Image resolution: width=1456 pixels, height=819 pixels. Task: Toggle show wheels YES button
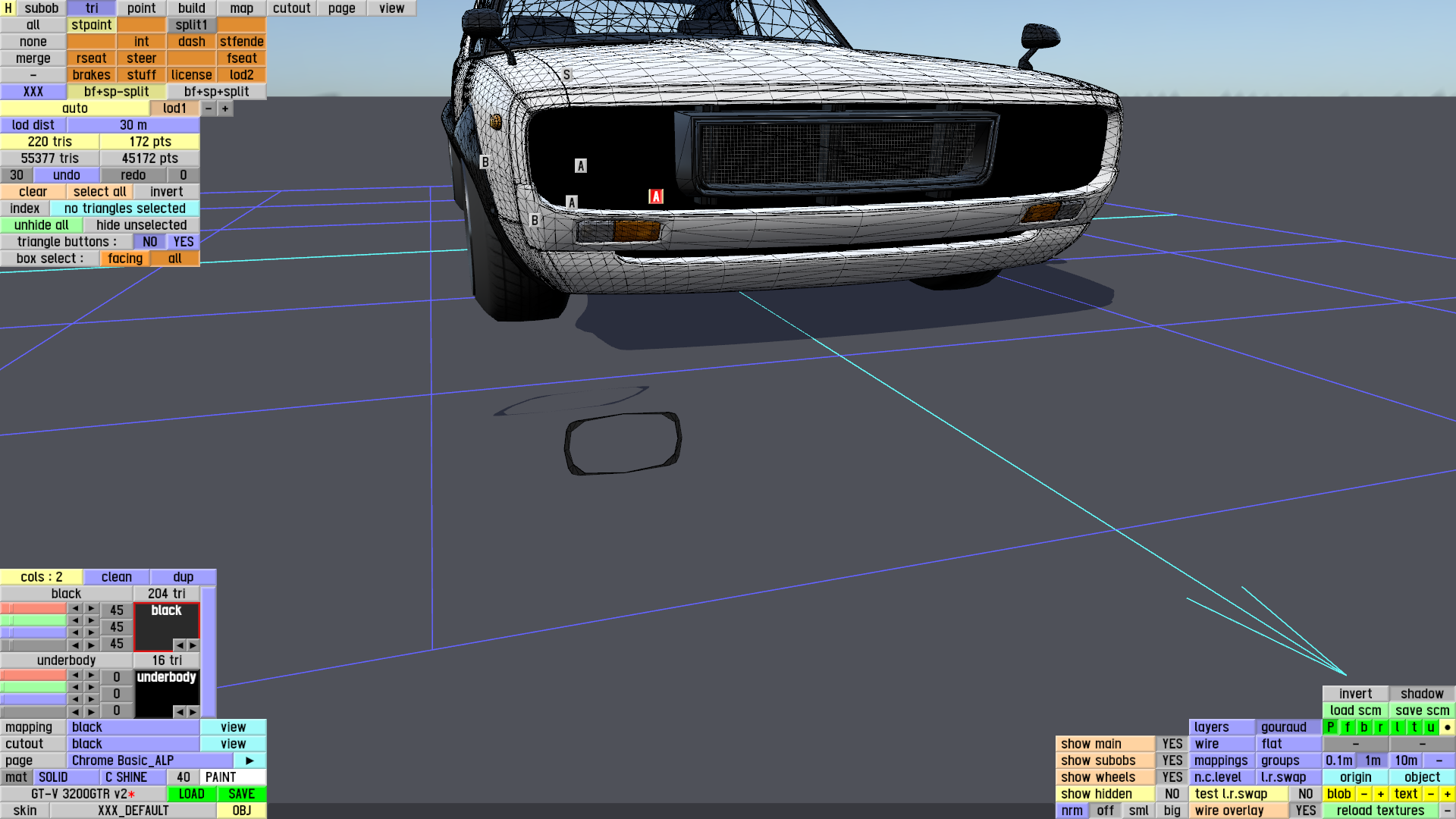click(1172, 777)
